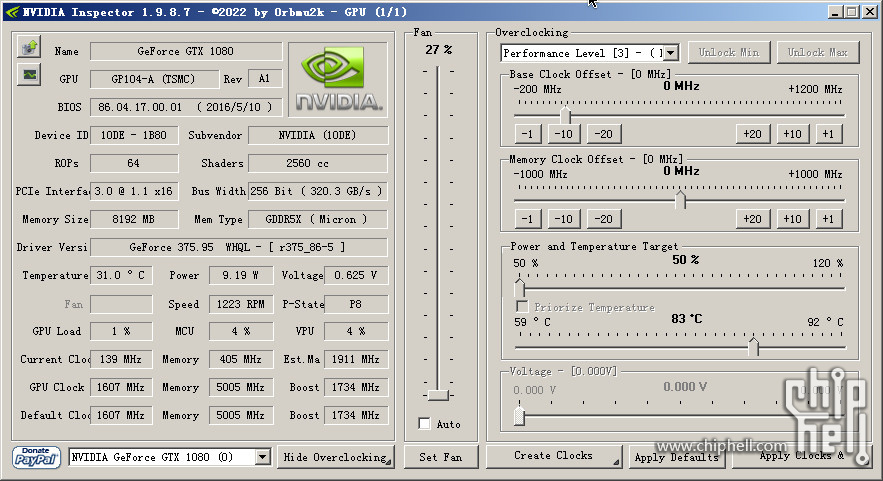The image size is (883, 481).
Task: Click Memory Clock Offset -1 button
Action: [x=528, y=219]
